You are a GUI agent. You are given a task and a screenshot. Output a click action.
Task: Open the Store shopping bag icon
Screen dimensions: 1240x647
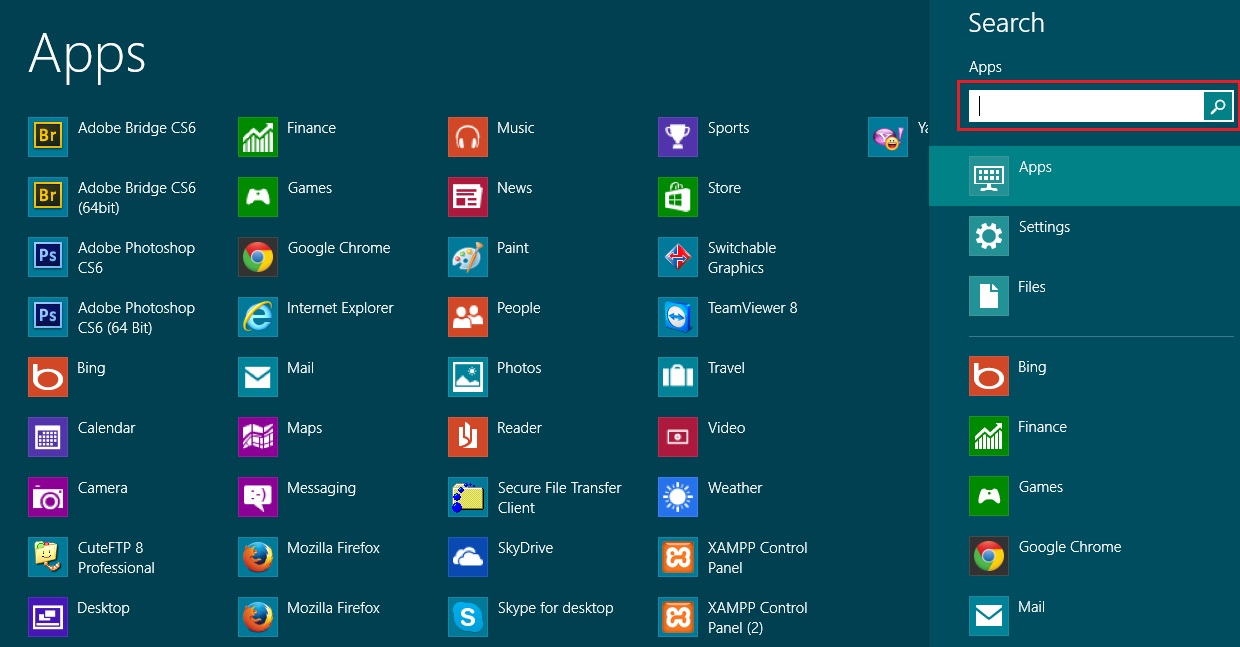tap(678, 197)
